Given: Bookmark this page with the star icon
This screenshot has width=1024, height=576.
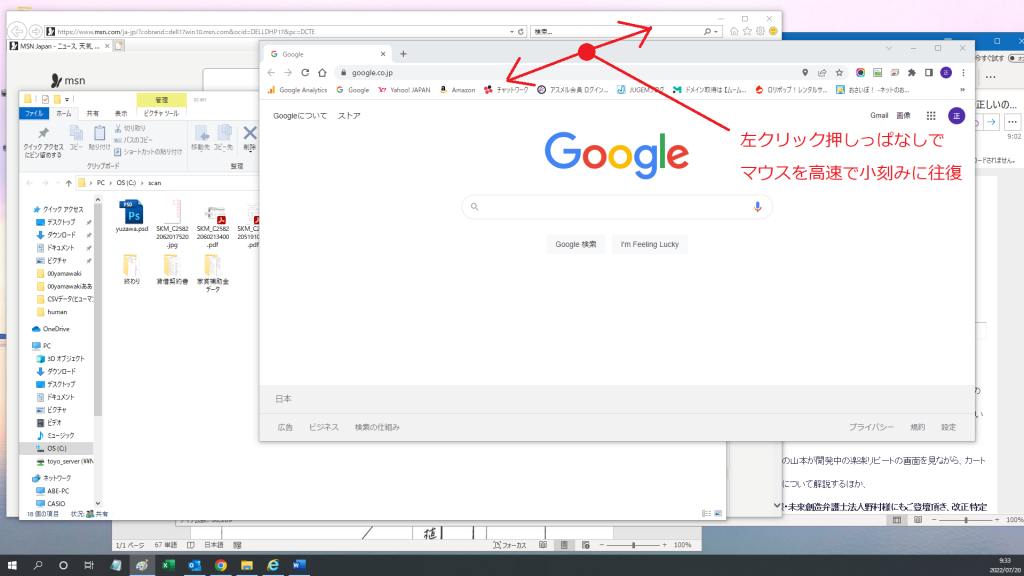Looking at the screenshot, I should [x=839, y=72].
